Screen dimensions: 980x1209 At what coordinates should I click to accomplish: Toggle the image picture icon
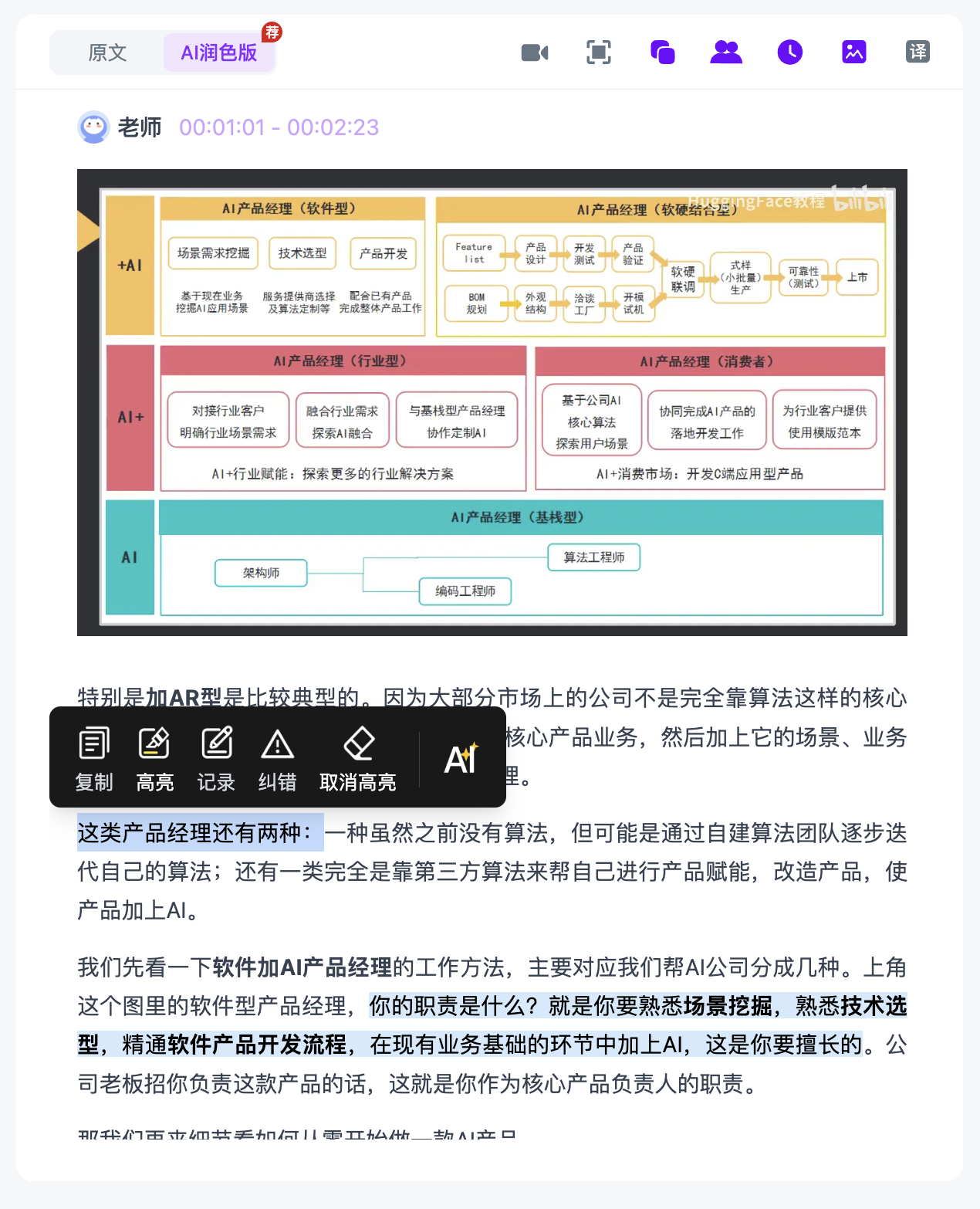pos(854,52)
